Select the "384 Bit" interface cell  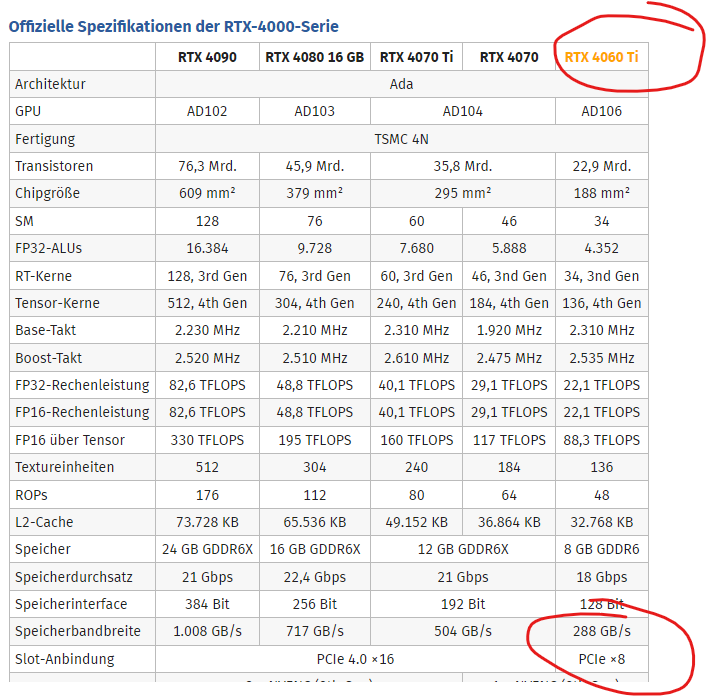[x=207, y=604]
